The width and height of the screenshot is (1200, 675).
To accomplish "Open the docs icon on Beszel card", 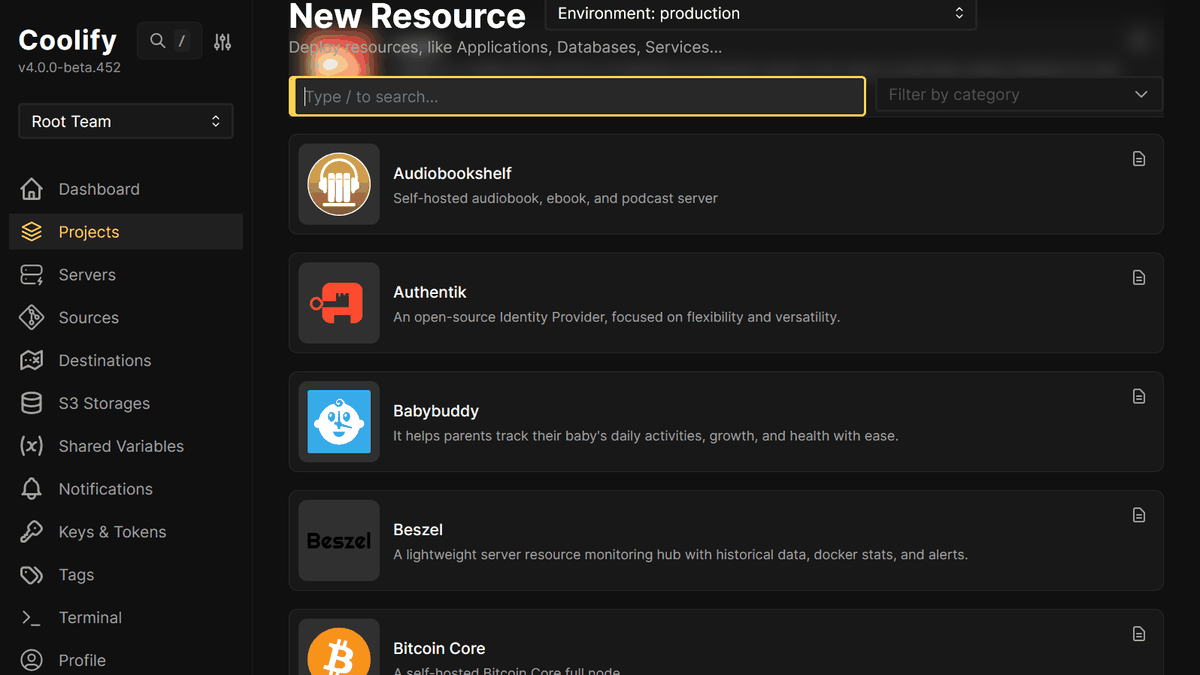I will 1139,516.
